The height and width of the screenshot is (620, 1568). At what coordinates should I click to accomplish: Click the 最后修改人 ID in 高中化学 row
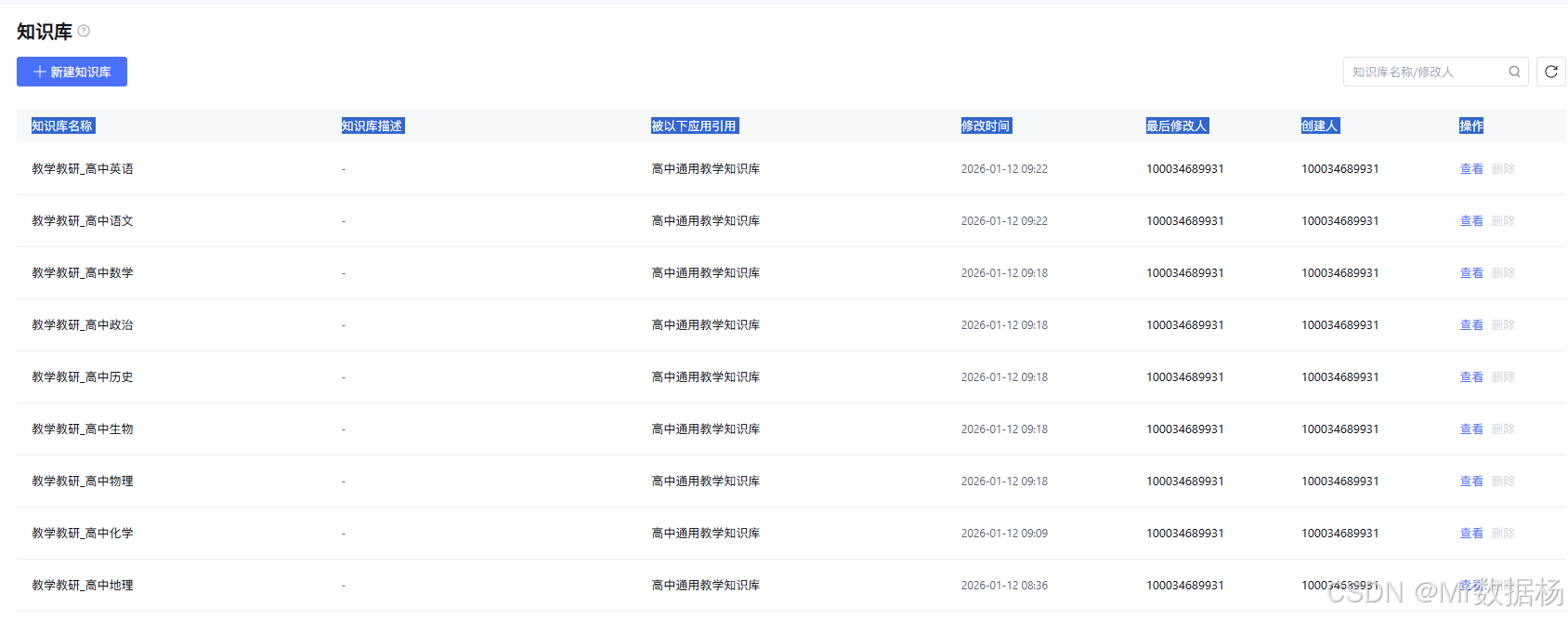pos(1185,534)
